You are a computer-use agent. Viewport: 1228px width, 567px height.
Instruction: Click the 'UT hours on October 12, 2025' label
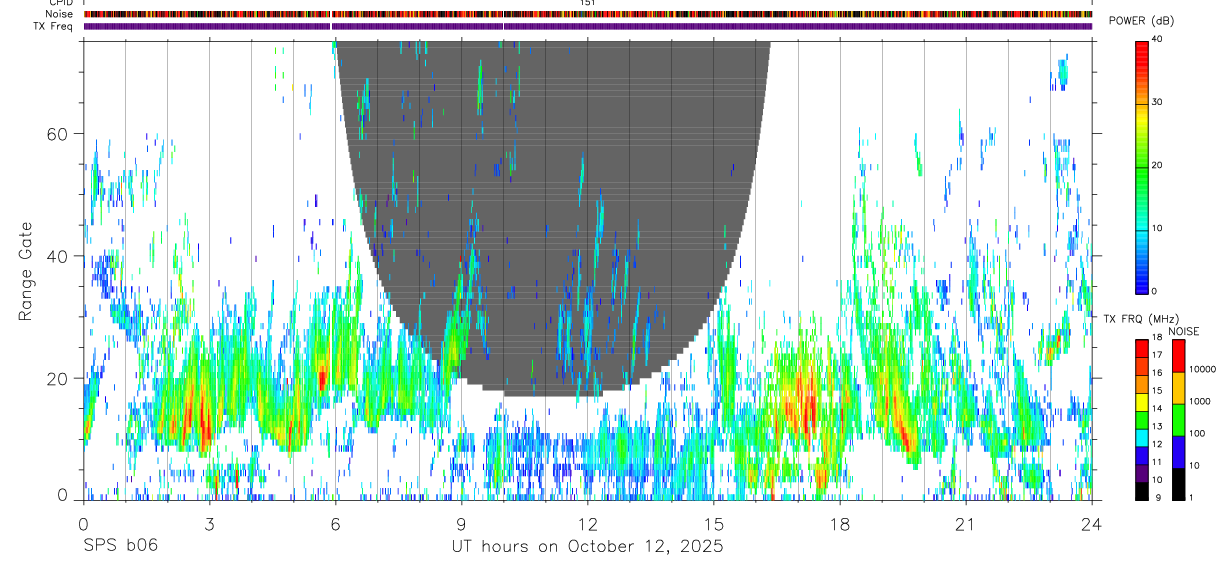pyautogui.click(x=588, y=547)
